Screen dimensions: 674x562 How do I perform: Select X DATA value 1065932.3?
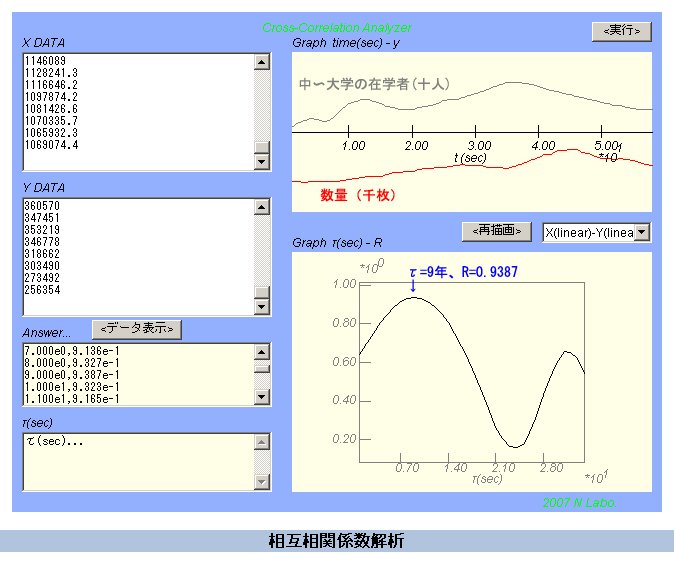point(51,133)
